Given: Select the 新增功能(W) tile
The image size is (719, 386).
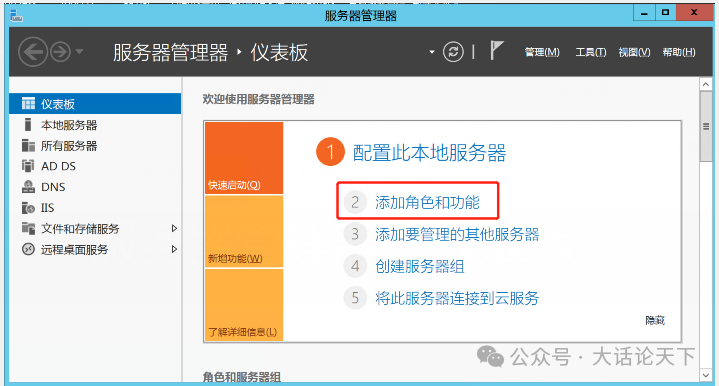Looking at the screenshot, I should (x=244, y=232).
